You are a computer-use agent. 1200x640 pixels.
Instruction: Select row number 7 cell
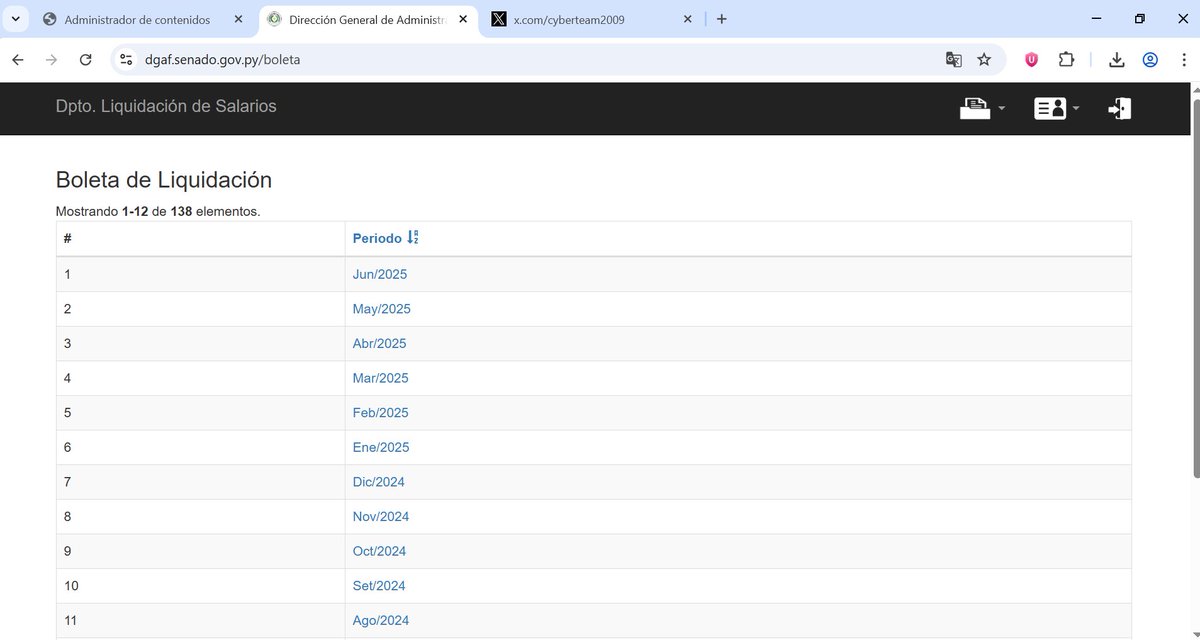(x=201, y=482)
